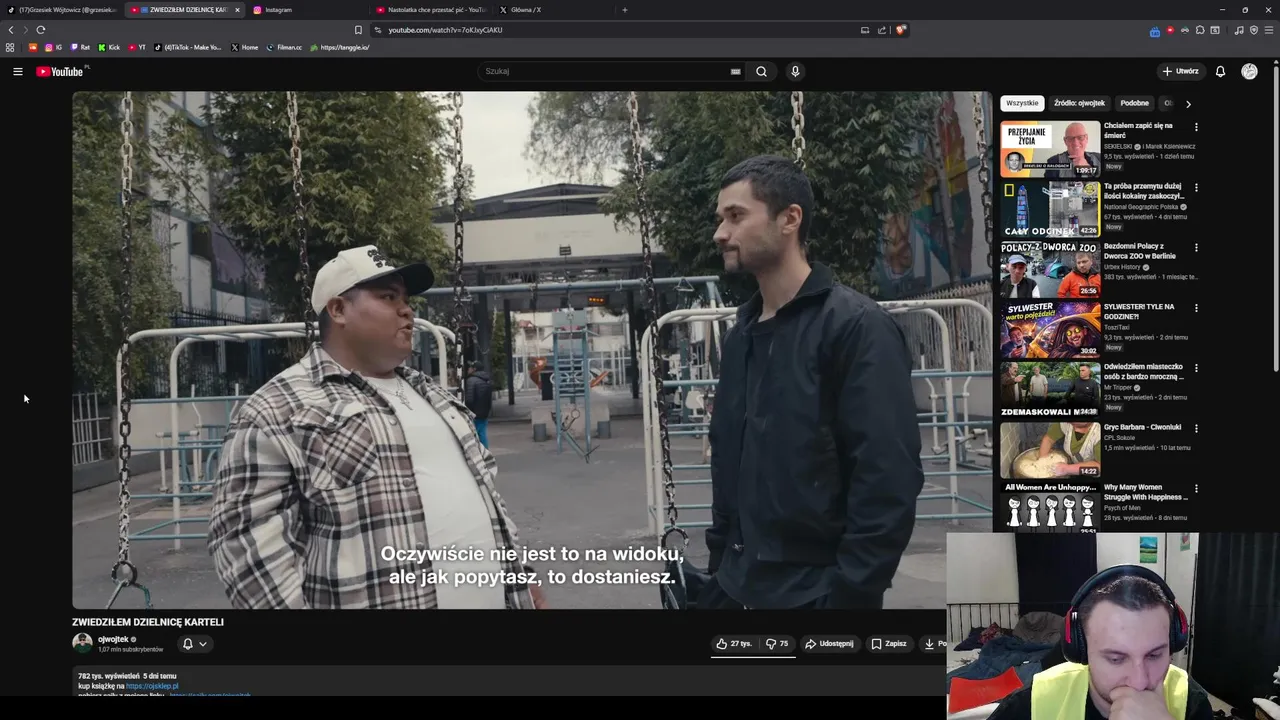Image resolution: width=1280 pixels, height=720 pixels.
Task: Open options for Gryc Barbara - Ciwoniuki video
Action: (1196, 428)
